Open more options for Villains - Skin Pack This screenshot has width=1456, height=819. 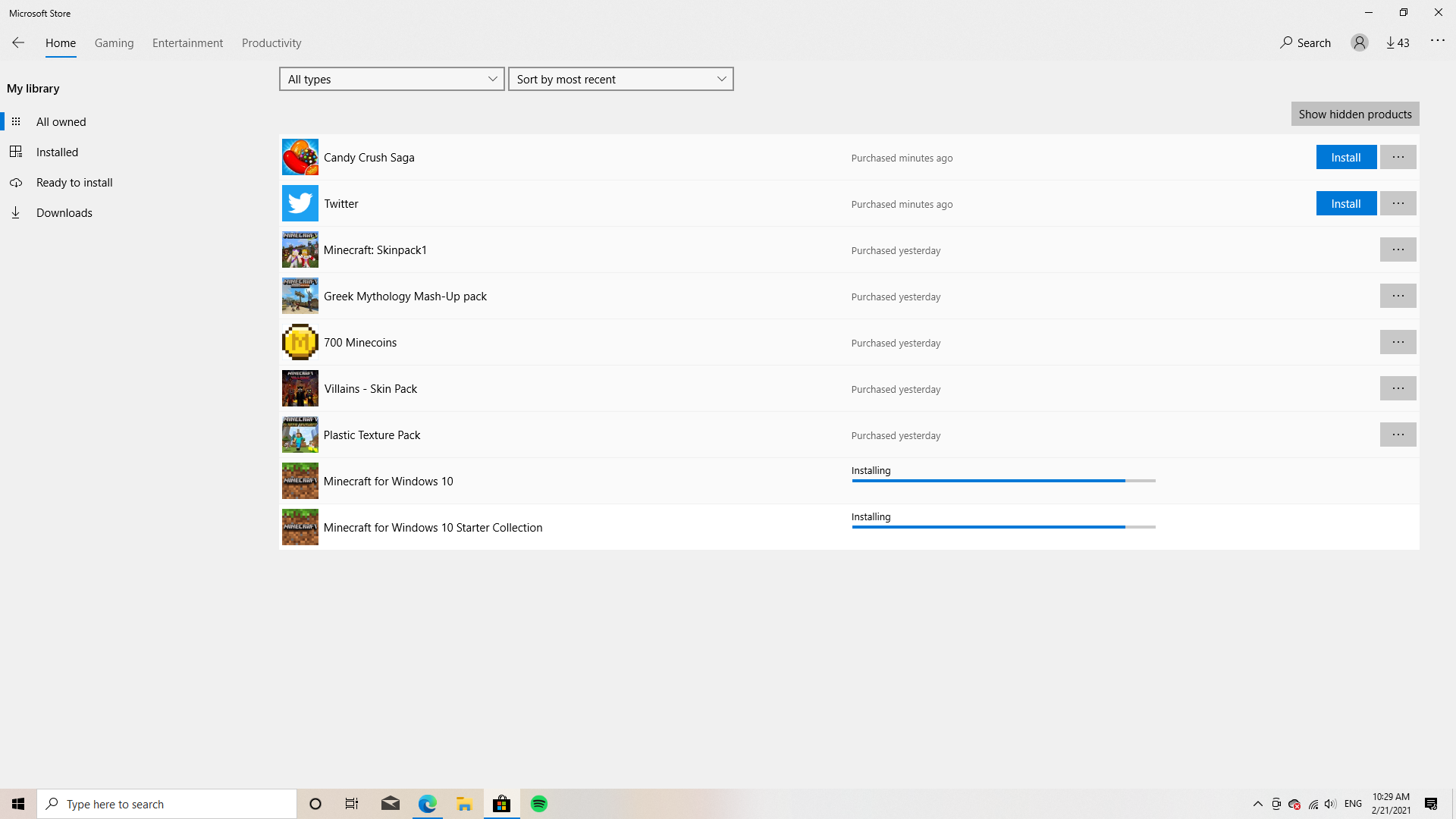(x=1398, y=389)
